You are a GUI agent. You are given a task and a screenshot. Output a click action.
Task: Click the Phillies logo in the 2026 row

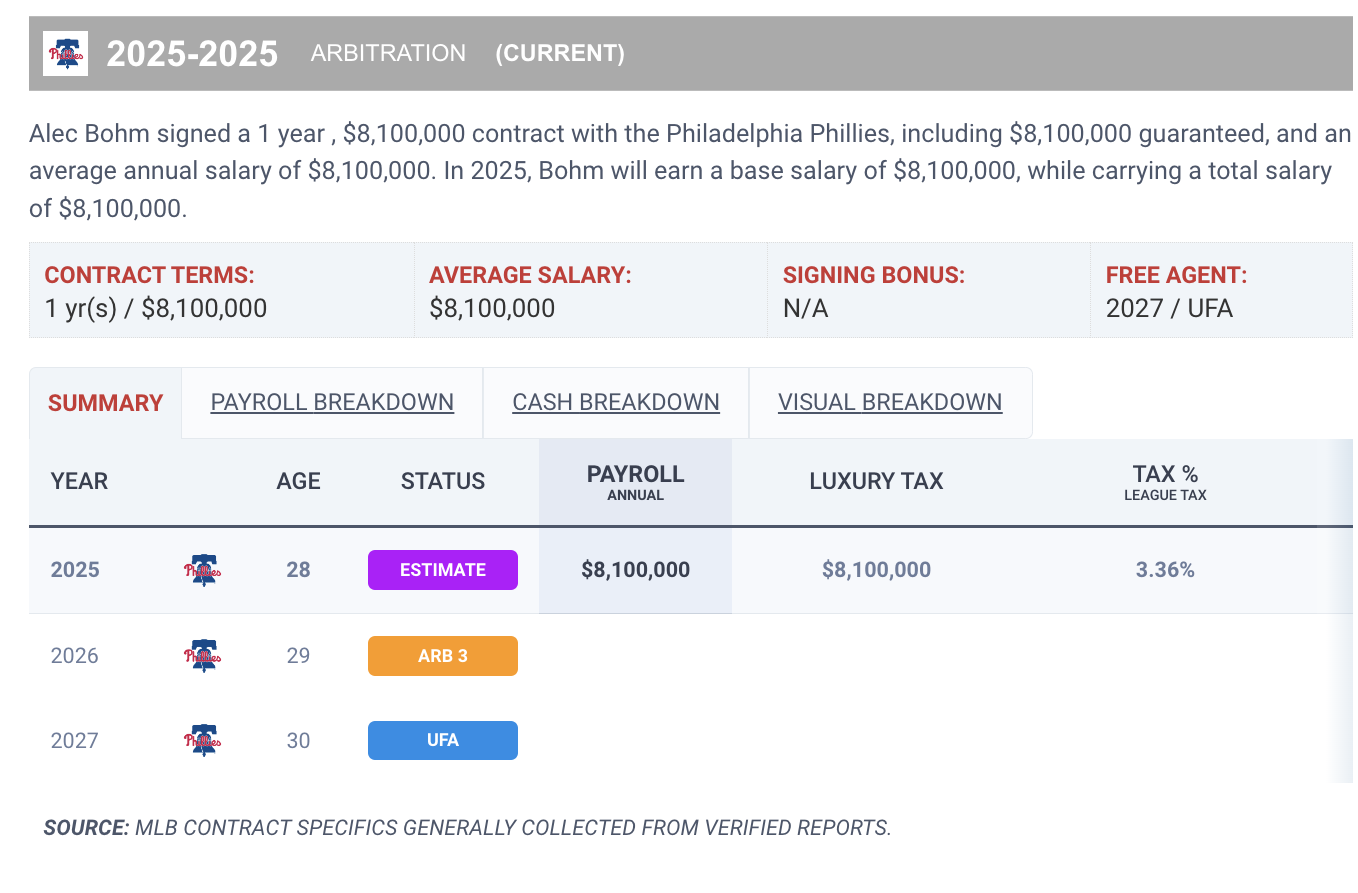203,656
